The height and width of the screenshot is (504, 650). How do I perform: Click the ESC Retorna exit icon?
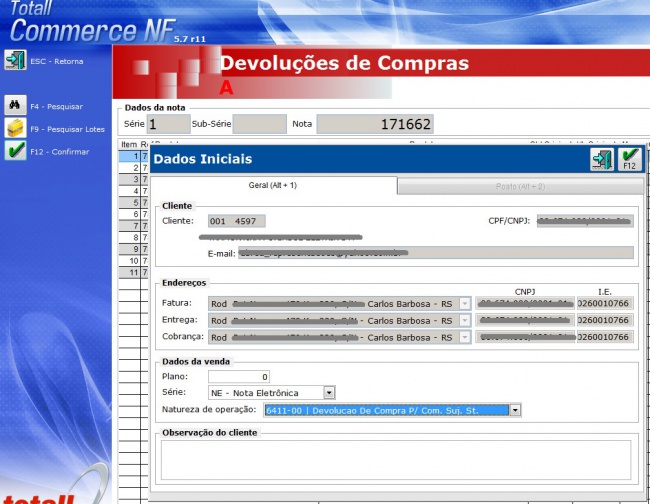coord(15,61)
